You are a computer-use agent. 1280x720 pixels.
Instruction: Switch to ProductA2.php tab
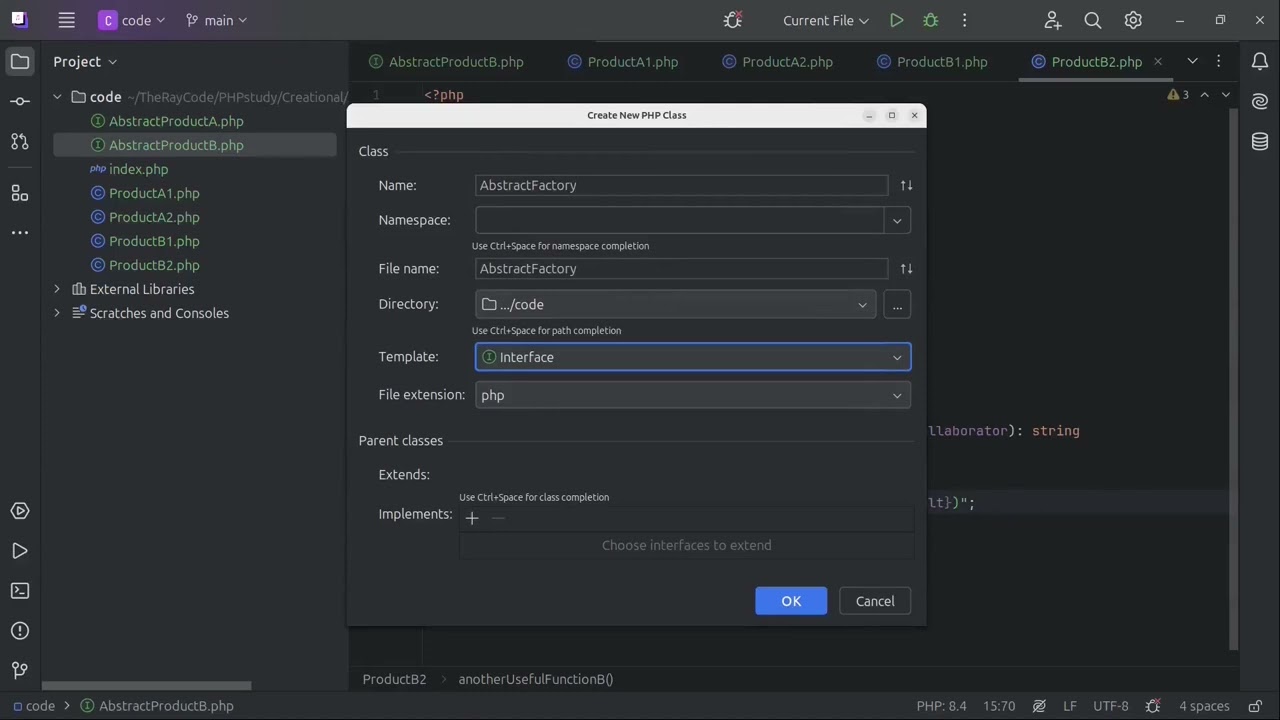tap(778, 62)
